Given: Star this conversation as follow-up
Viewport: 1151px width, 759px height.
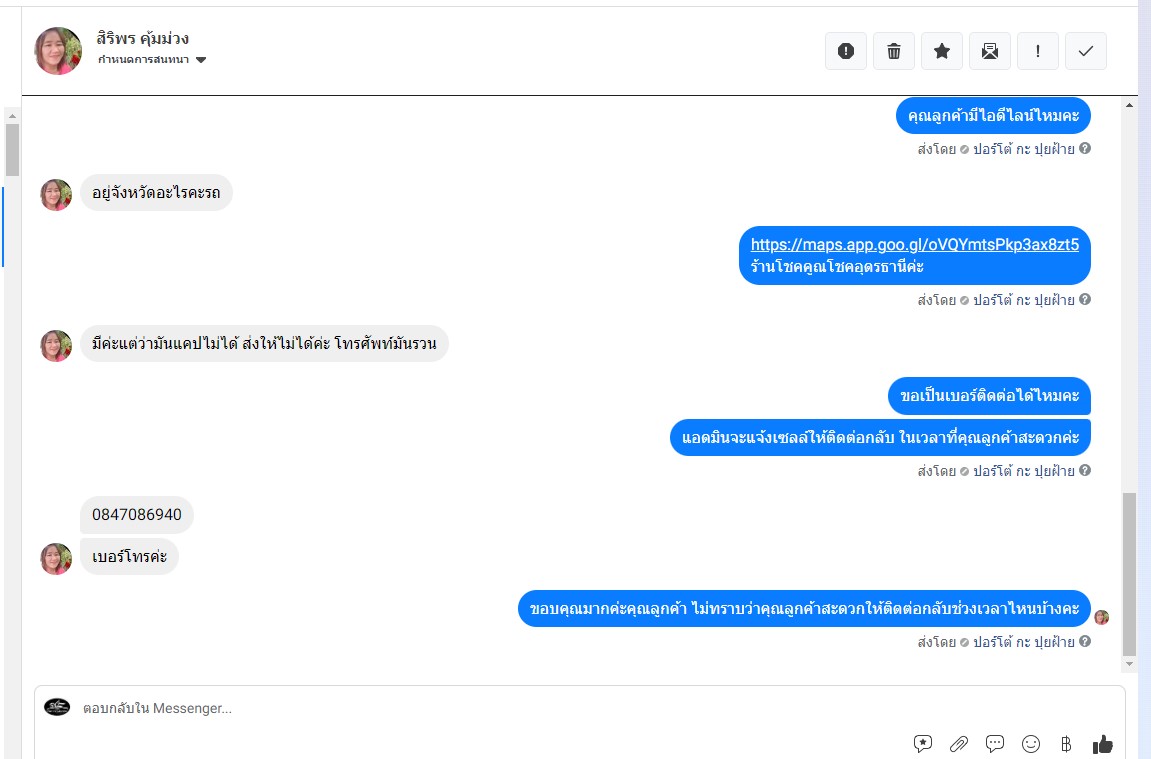Looking at the screenshot, I should 942,51.
